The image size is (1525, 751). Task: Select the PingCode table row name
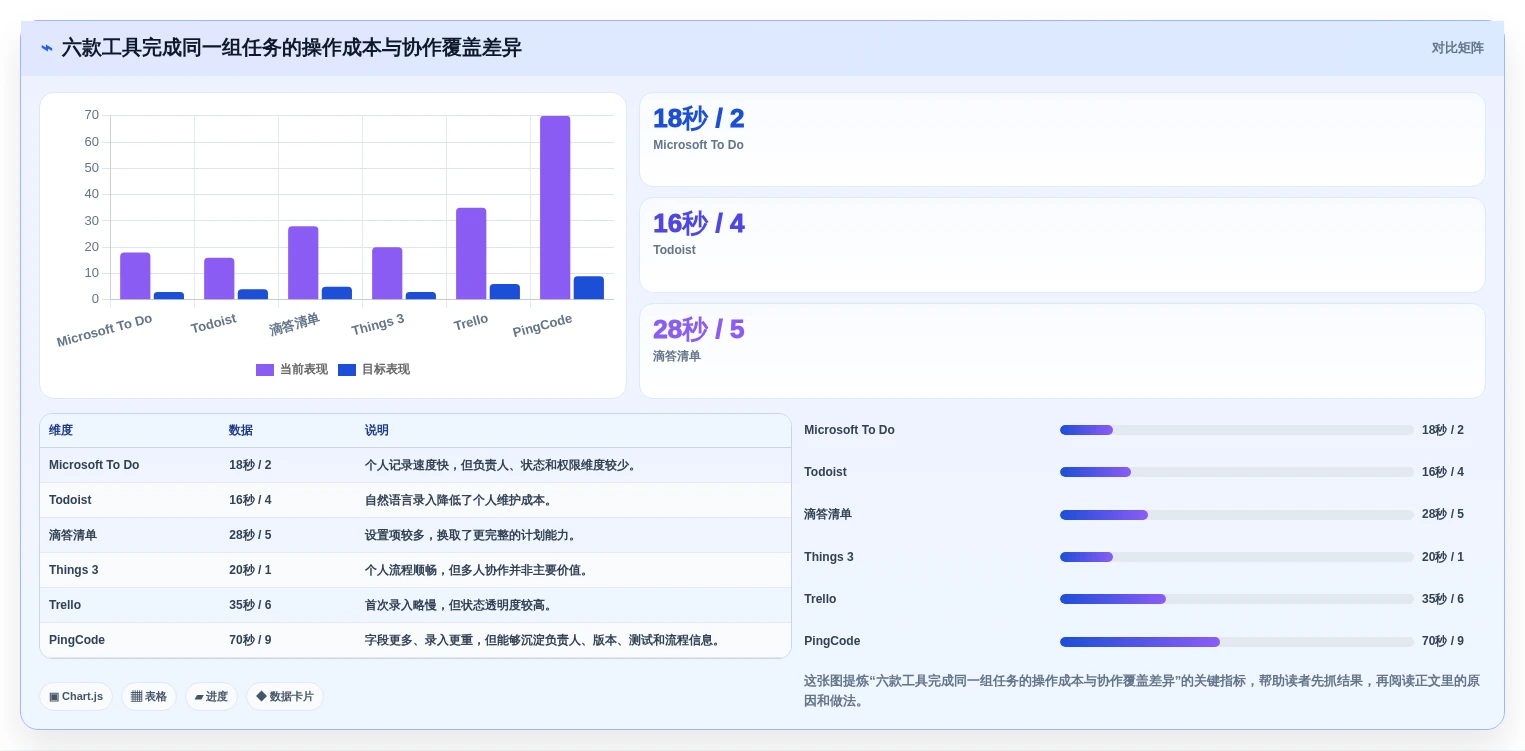[x=77, y=640]
